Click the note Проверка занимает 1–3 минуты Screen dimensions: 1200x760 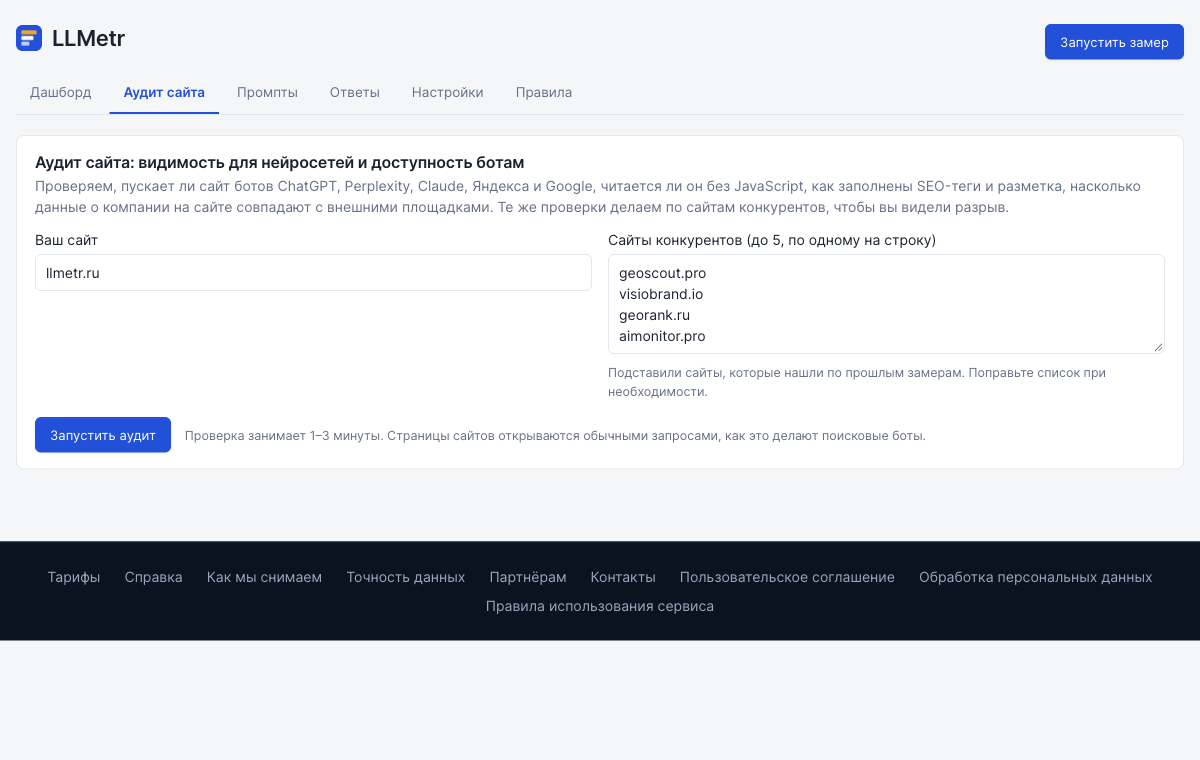tap(555, 436)
